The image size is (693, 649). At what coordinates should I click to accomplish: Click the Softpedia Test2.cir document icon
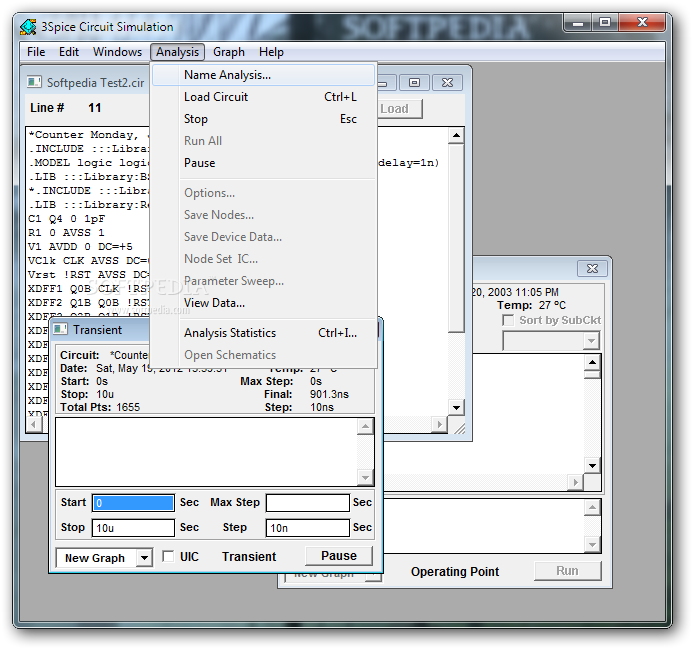[x=34, y=82]
